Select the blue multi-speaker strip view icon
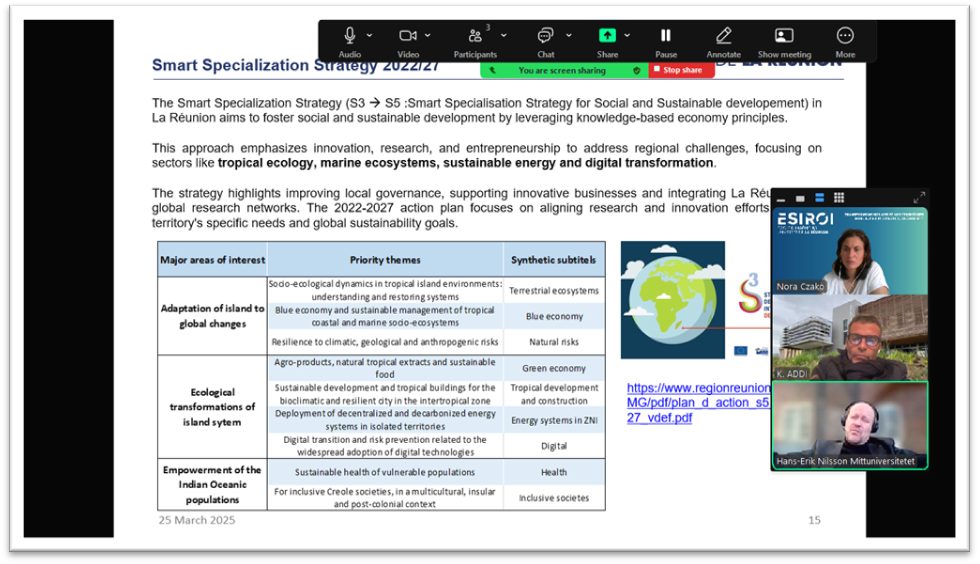 (819, 198)
